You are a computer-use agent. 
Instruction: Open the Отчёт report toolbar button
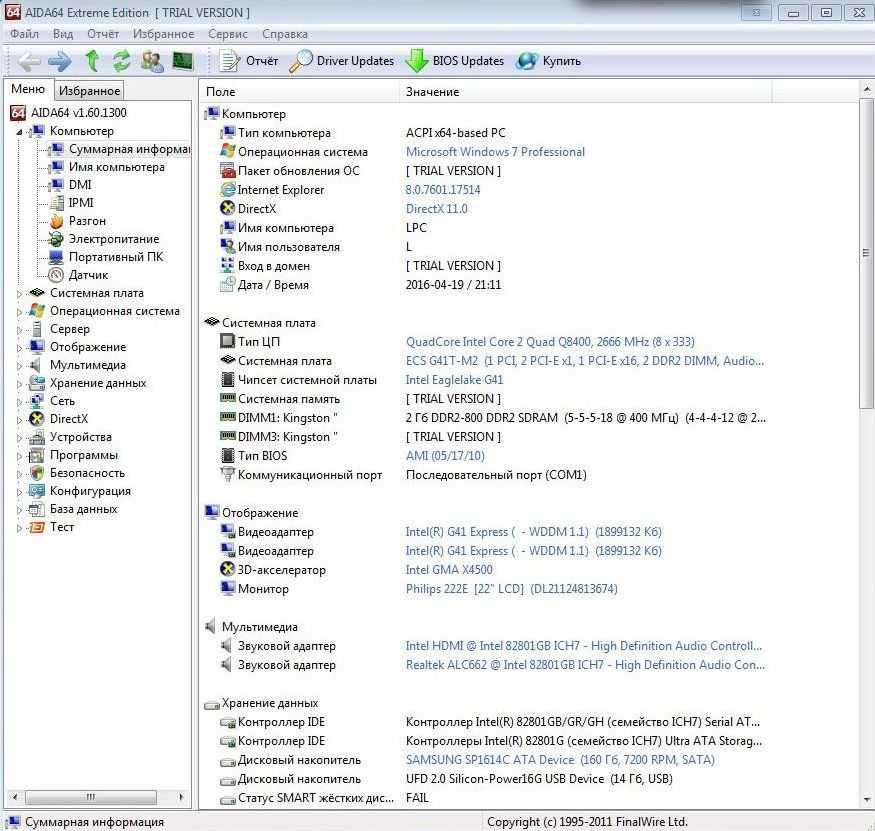tap(248, 61)
